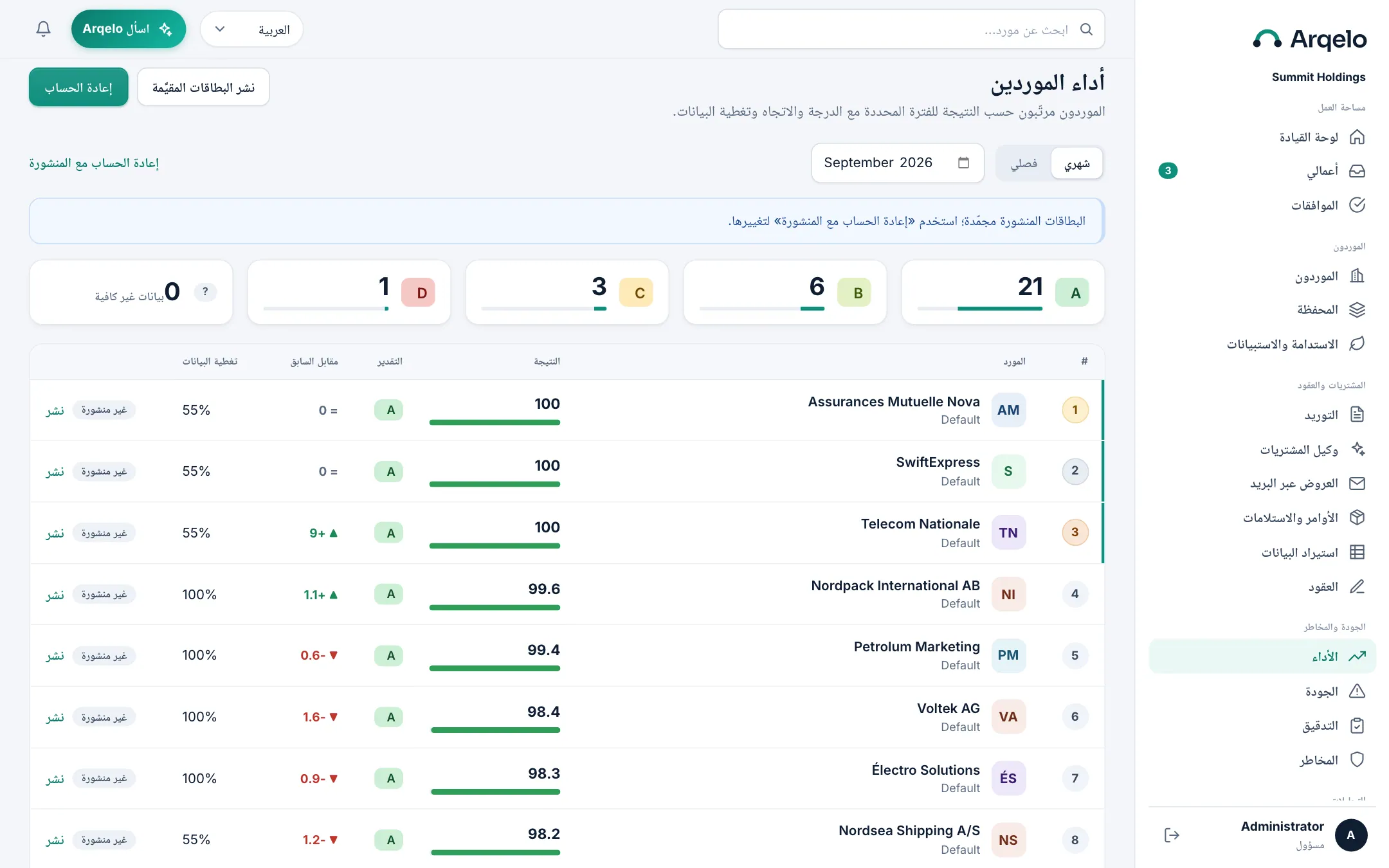Select the الأداء performance menu item
Screen dimensions: 1389x868
click(x=1262, y=656)
